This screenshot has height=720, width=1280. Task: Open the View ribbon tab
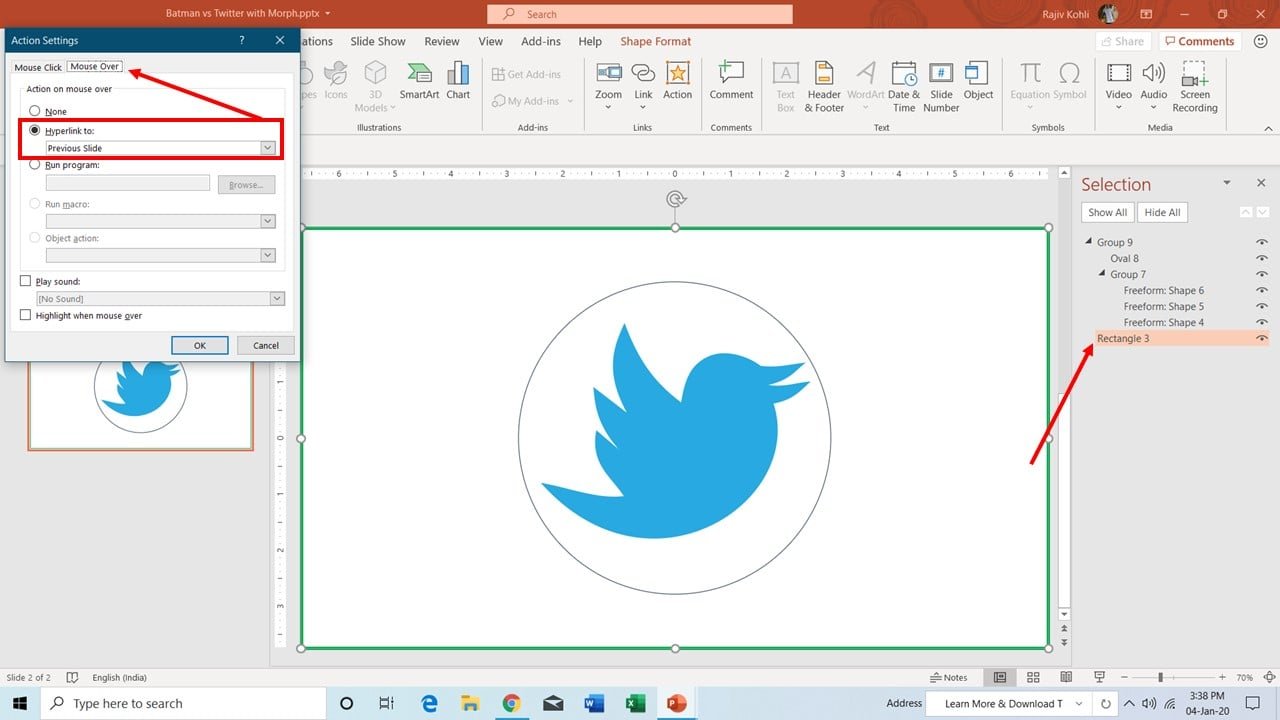point(491,41)
